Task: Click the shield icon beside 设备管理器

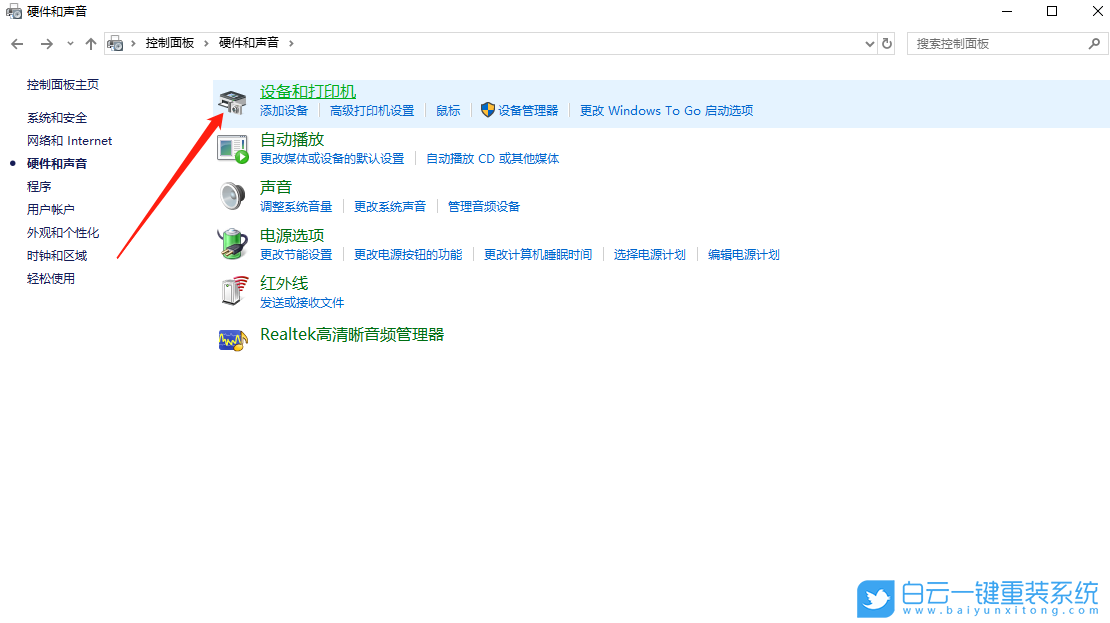Action: click(x=487, y=110)
